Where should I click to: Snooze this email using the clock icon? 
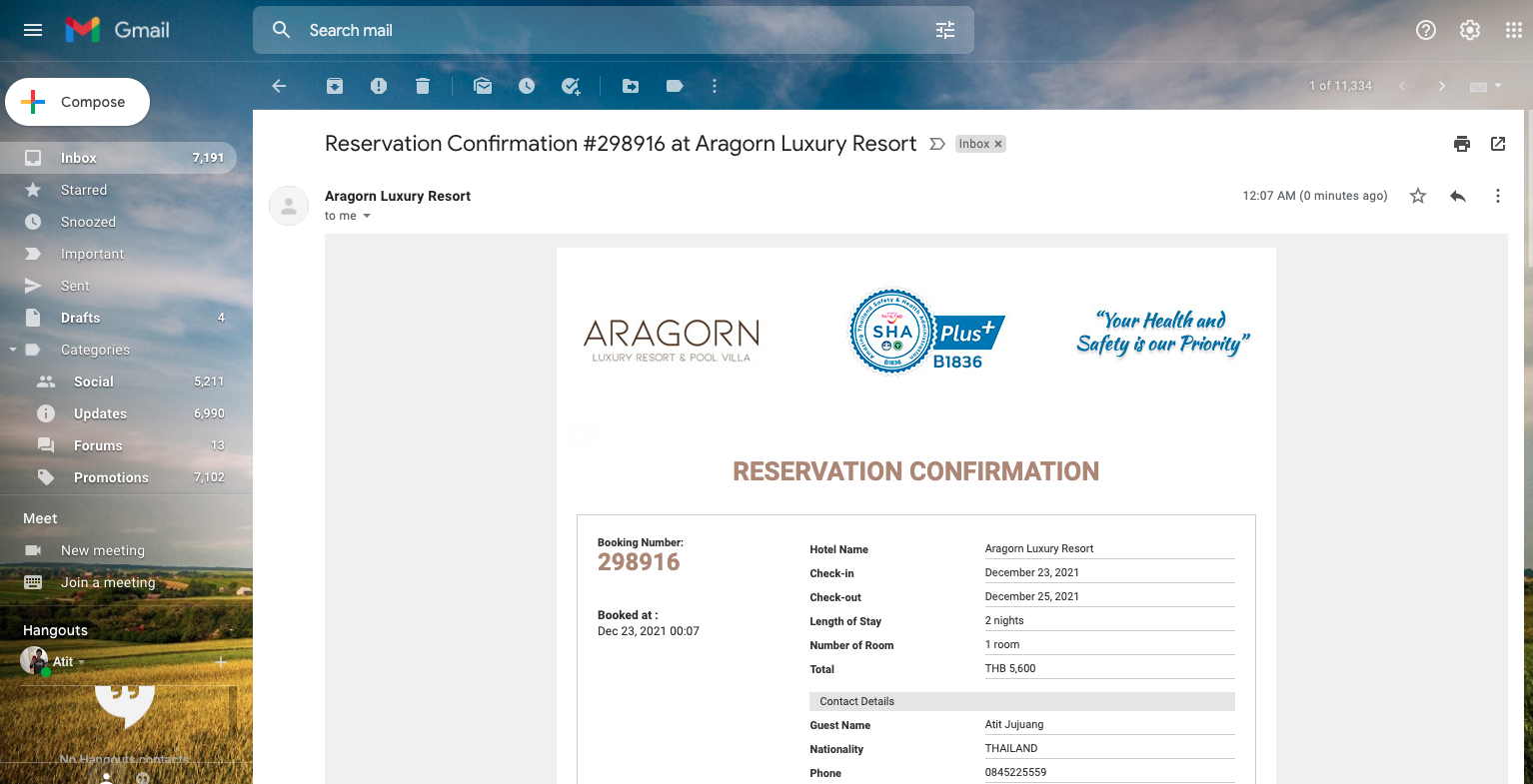pos(527,86)
